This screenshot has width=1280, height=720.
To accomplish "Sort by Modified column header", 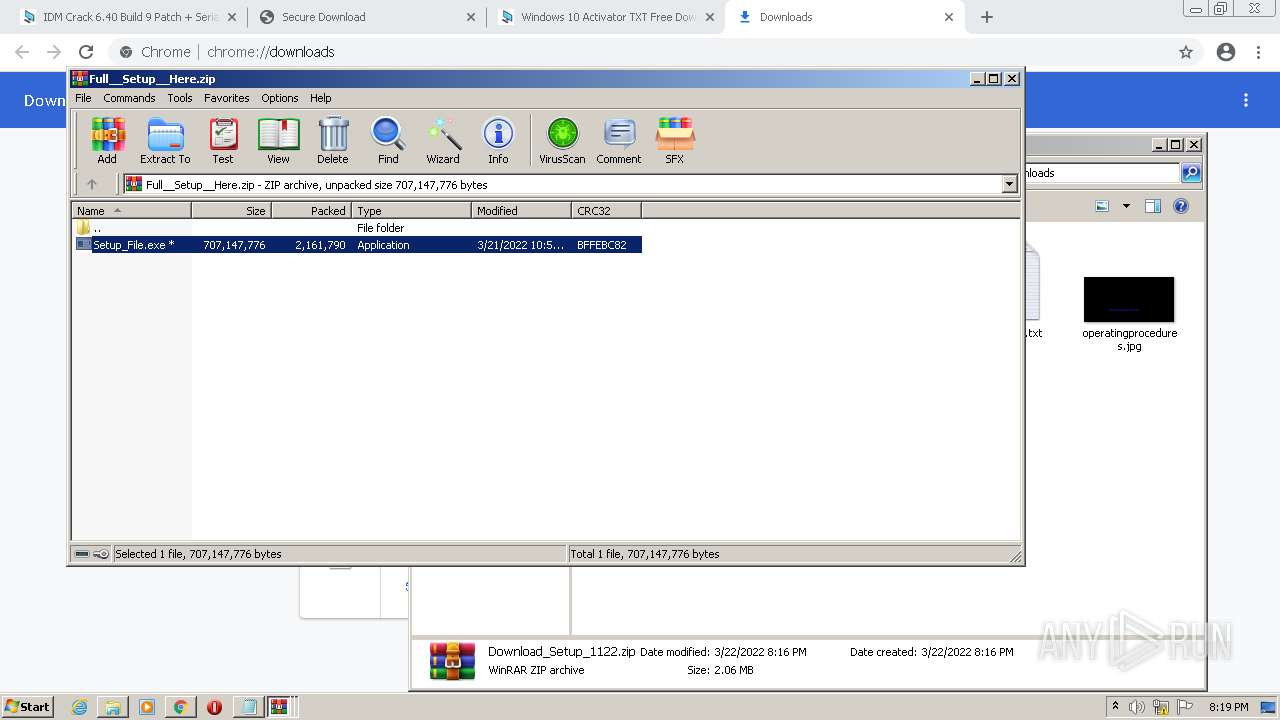I will click(521, 210).
